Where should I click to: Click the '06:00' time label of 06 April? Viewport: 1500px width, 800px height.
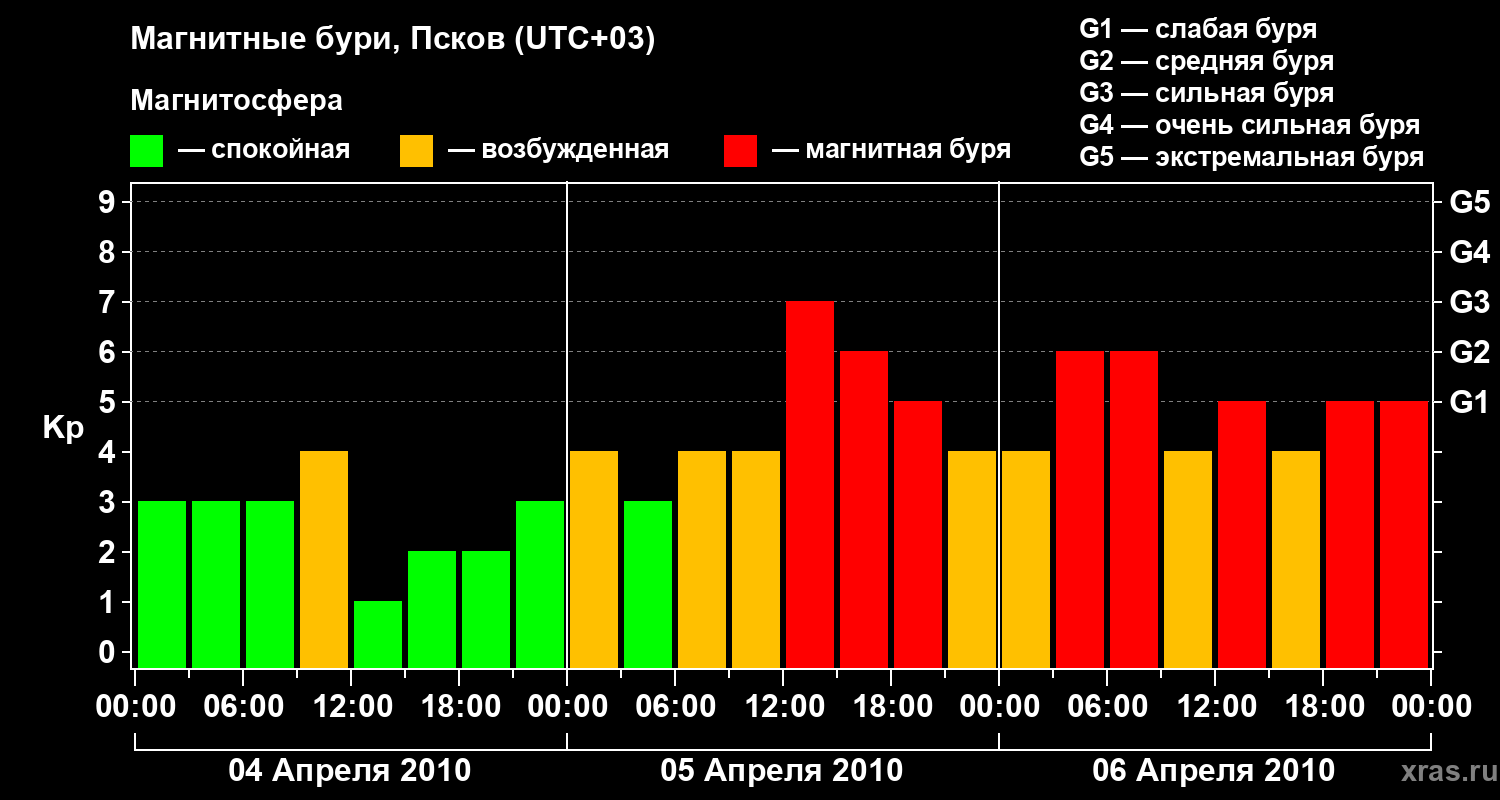(x=1106, y=707)
